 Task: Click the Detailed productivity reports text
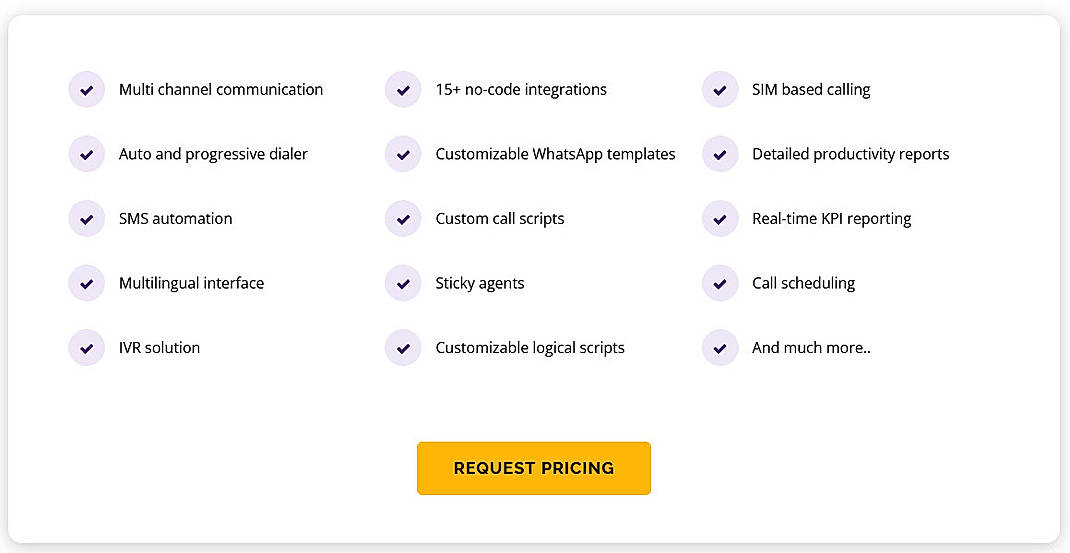click(x=850, y=154)
